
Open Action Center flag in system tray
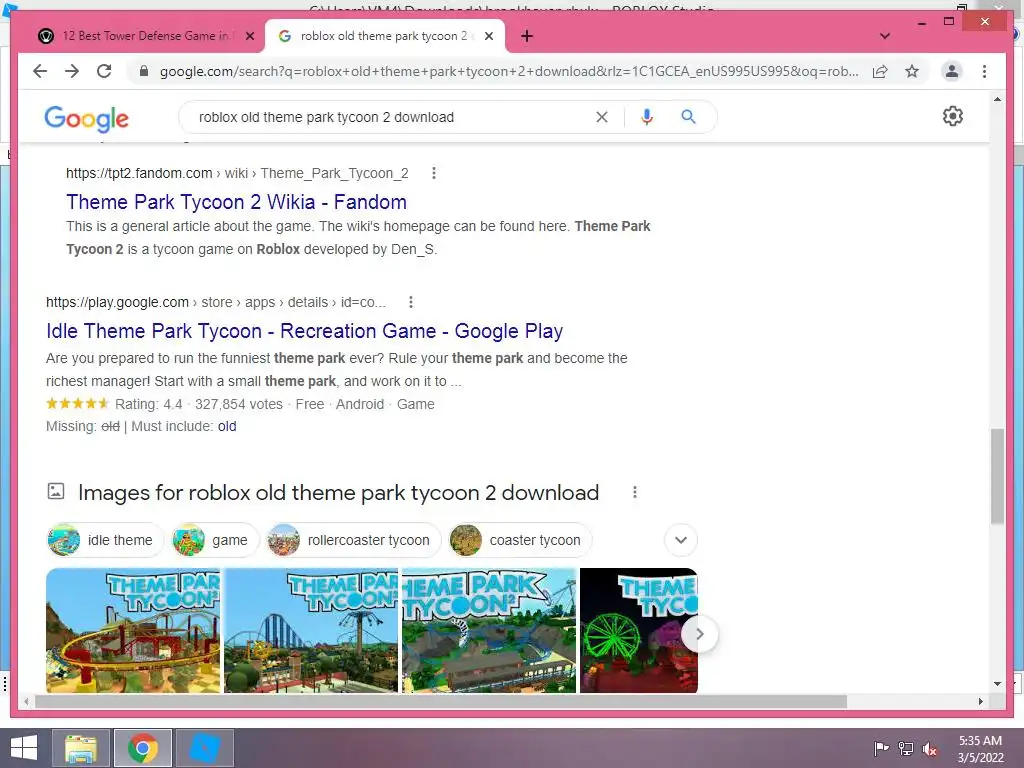[881, 748]
